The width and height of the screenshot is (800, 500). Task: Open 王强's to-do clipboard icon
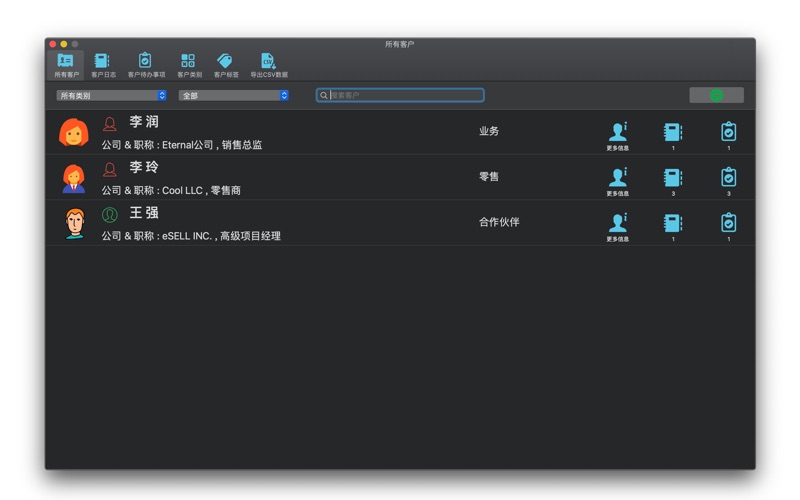728,223
